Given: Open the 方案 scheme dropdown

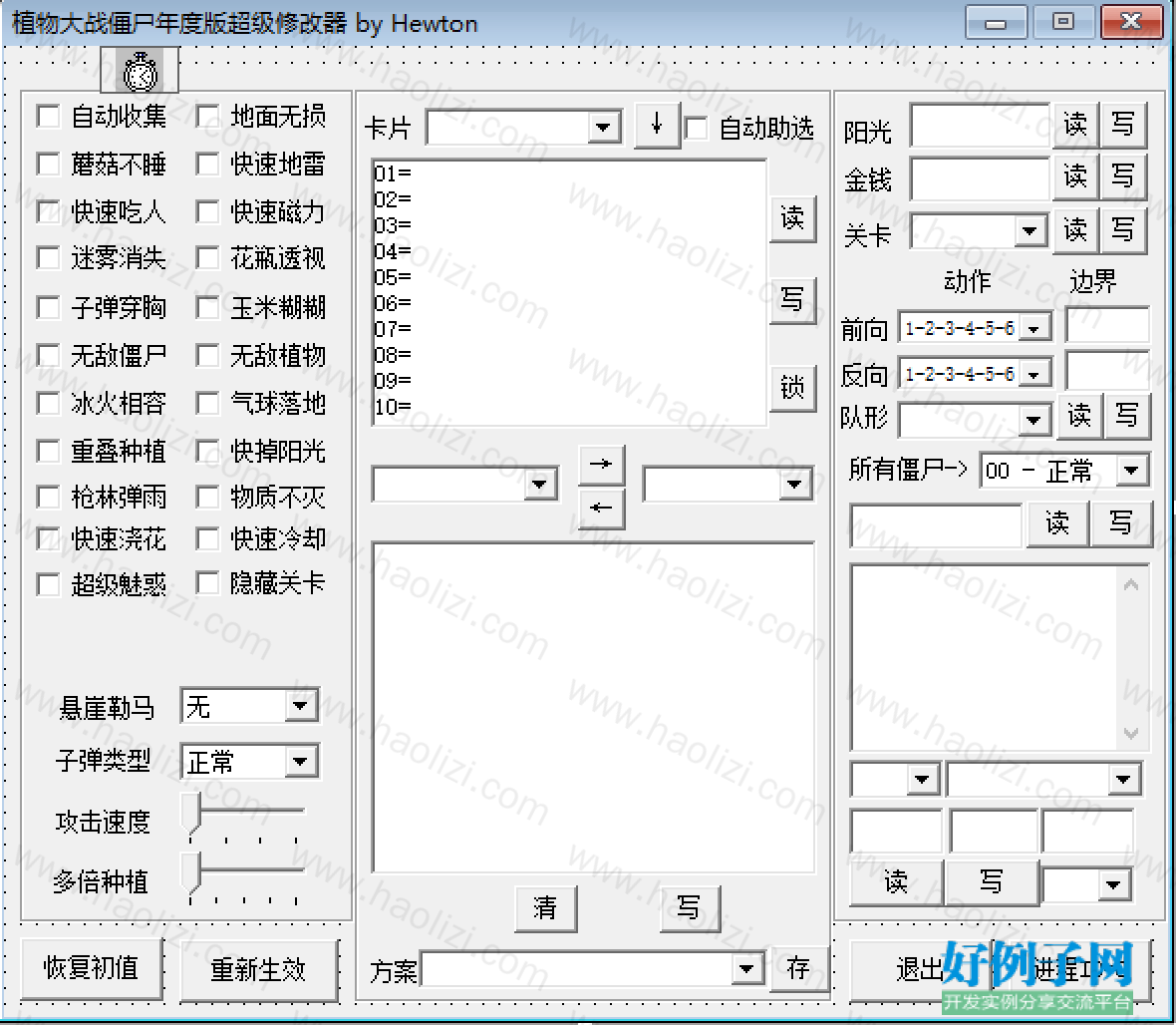Looking at the screenshot, I should [x=746, y=968].
